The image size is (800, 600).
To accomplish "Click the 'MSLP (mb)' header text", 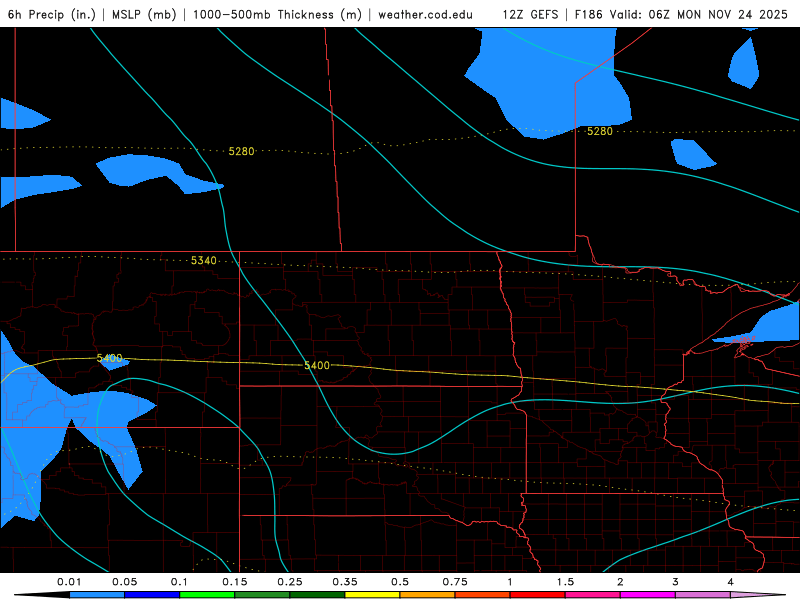I will pos(144,14).
